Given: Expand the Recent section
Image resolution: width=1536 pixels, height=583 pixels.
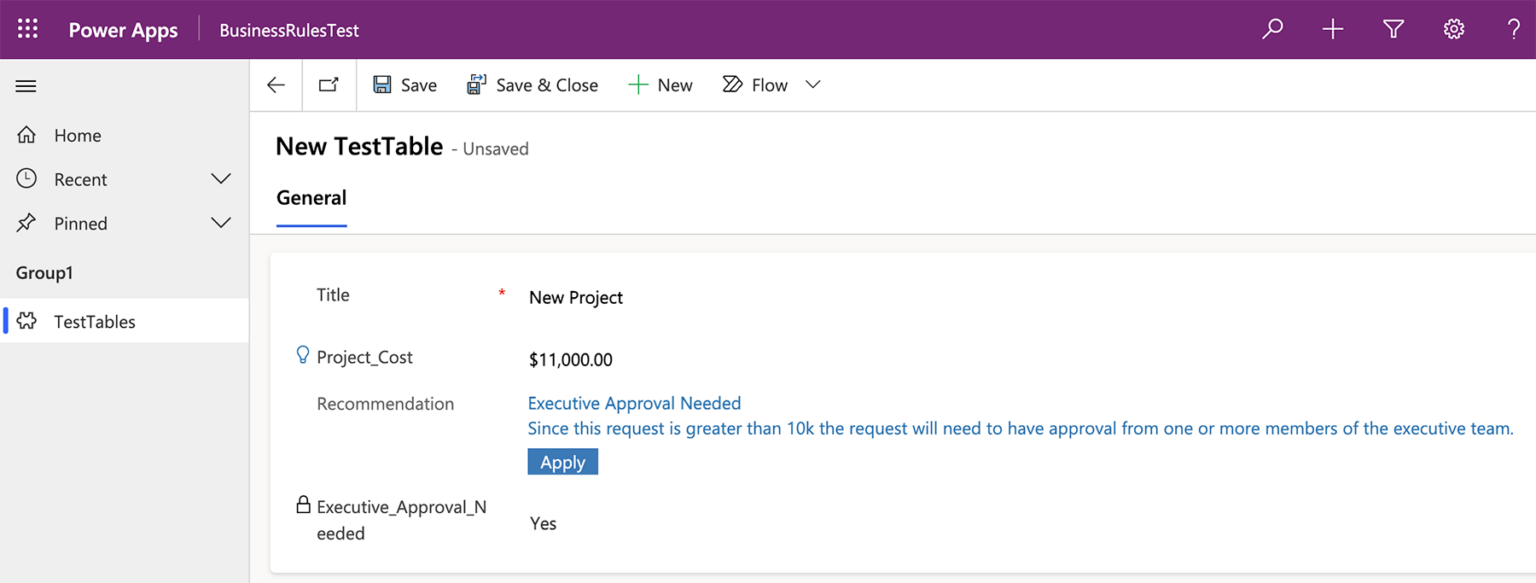Looking at the screenshot, I should click(220, 178).
